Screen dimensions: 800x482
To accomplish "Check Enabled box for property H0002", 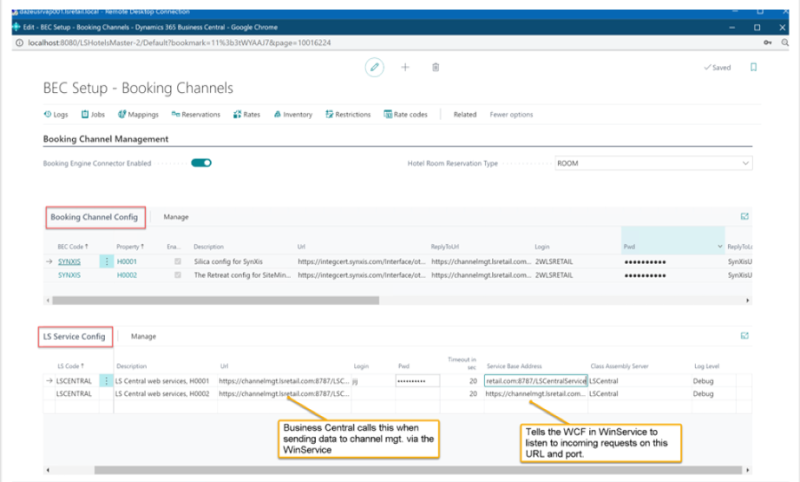I will click(178, 274).
